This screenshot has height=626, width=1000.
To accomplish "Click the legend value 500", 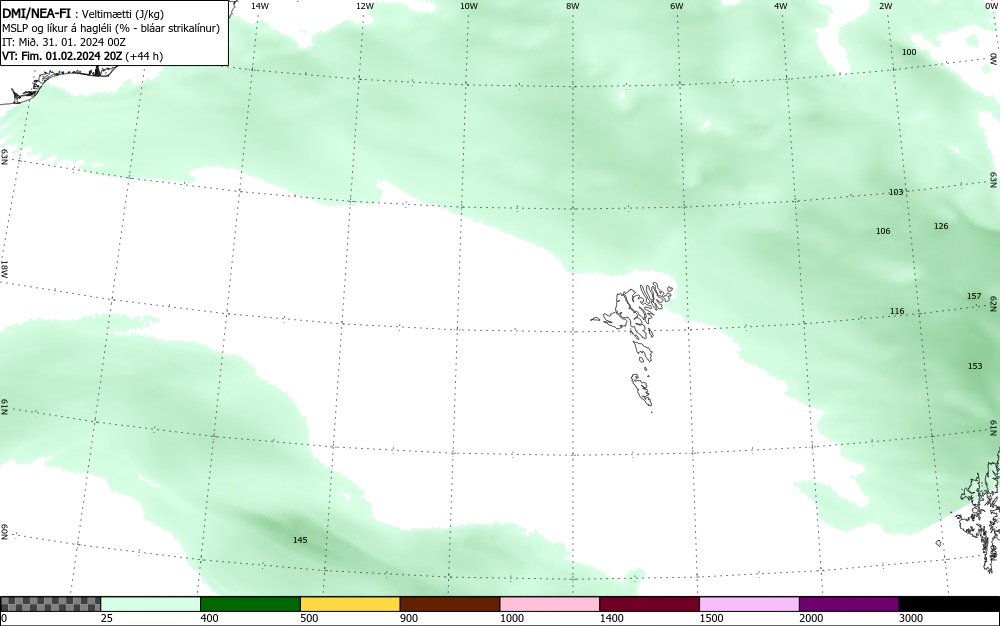I will click(309, 618).
